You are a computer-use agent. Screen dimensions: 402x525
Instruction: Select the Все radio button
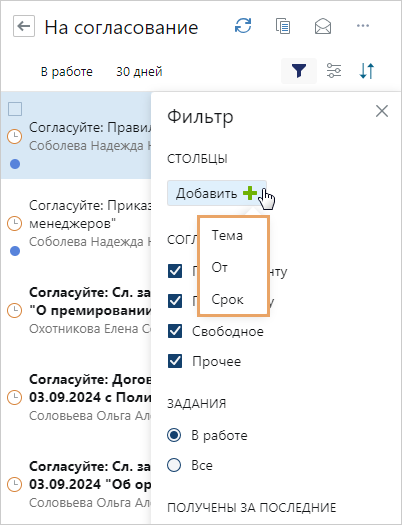[174, 465]
